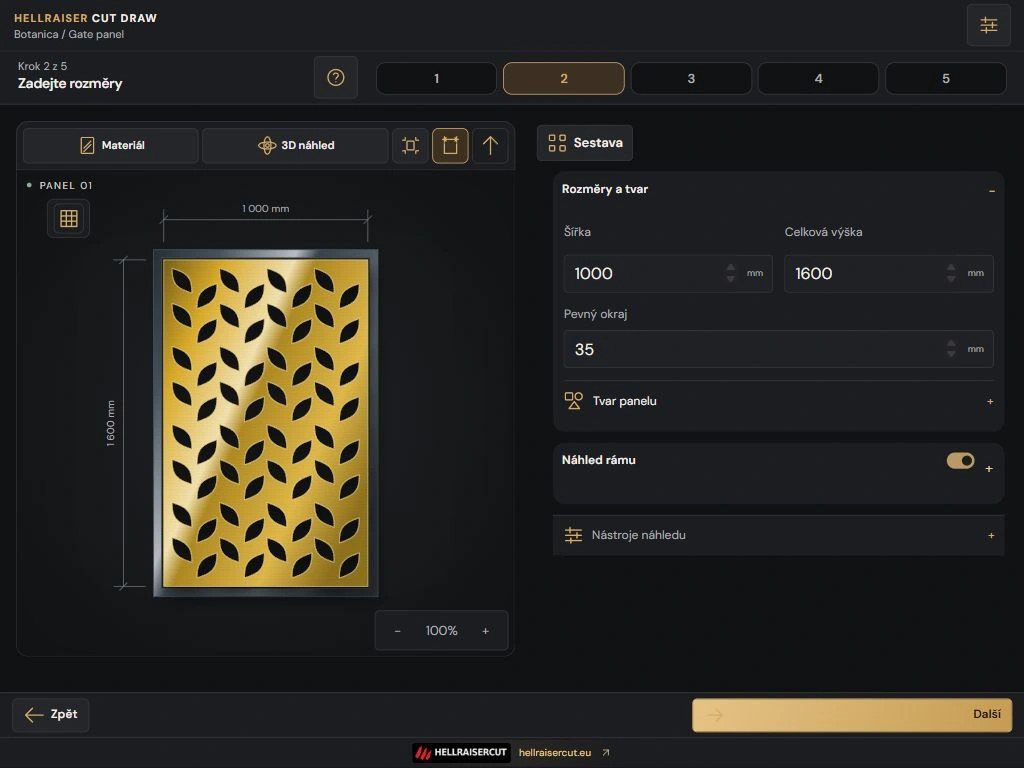The height and width of the screenshot is (768, 1024).
Task: Expand the Nástroje náhledu section
Action: [x=991, y=536]
